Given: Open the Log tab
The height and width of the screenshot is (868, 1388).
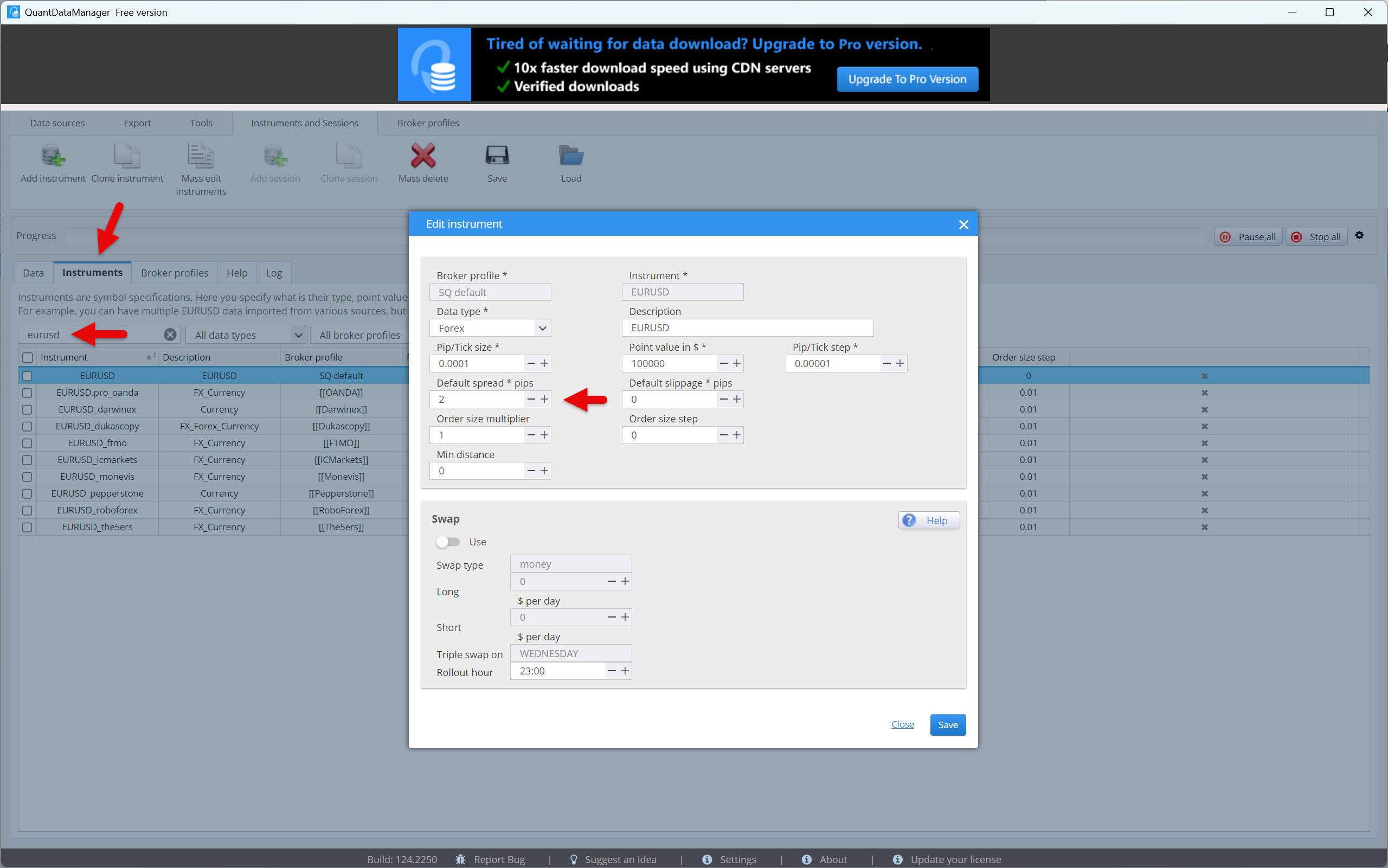Looking at the screenshot, I should 273,273.
